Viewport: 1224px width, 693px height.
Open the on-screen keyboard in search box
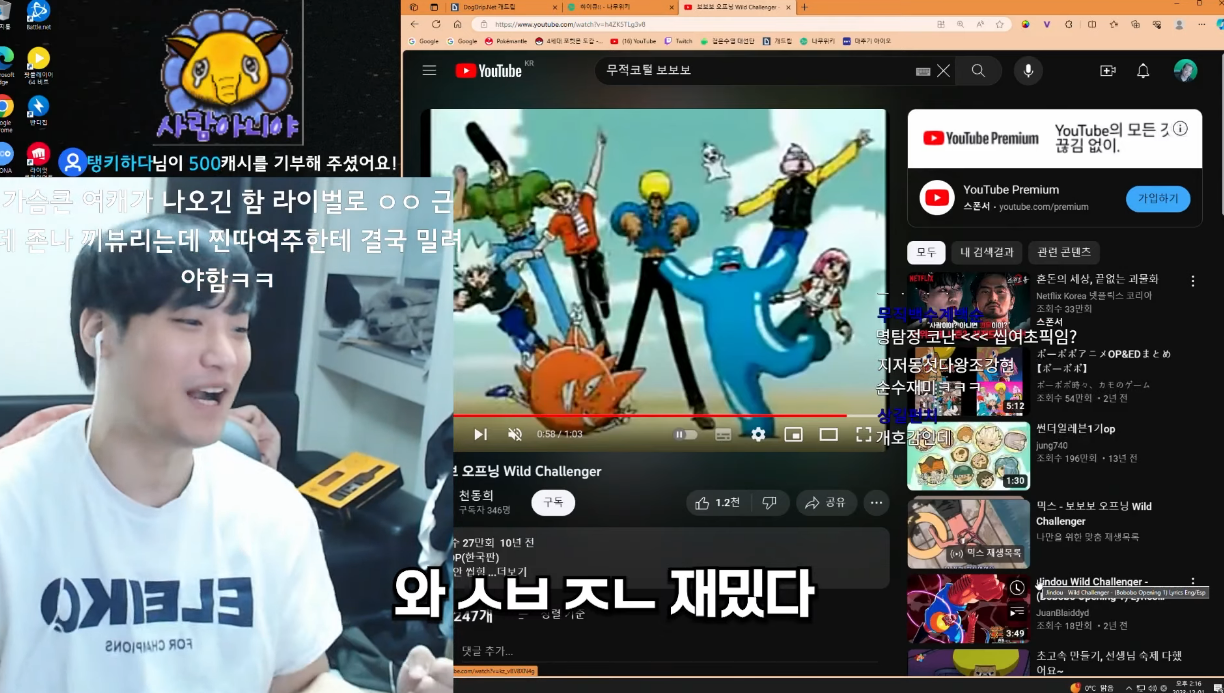pyautogui.click(x=923, y=71)
